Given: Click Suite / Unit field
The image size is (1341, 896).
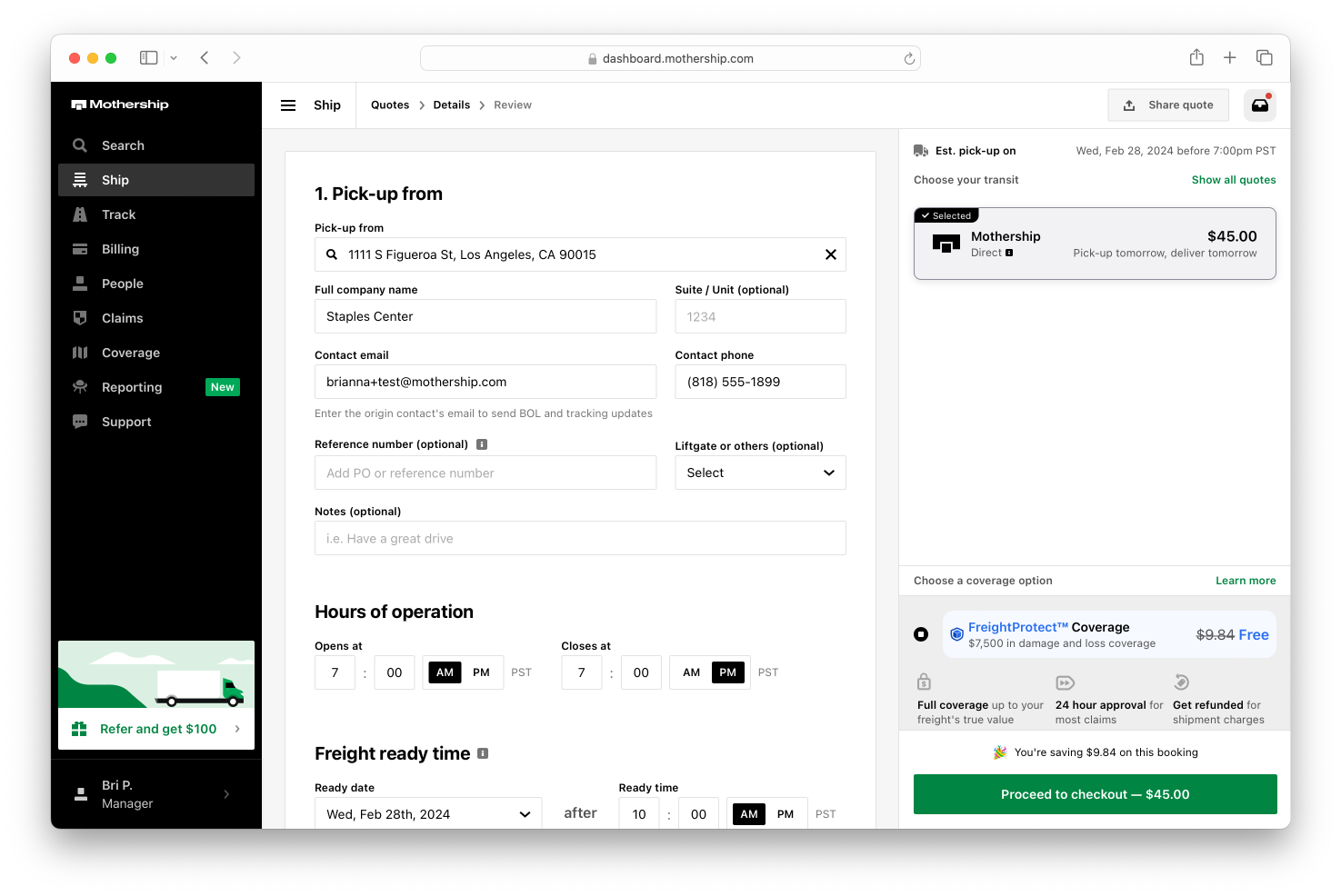Looking at the screenshot, I should [760, 316].
